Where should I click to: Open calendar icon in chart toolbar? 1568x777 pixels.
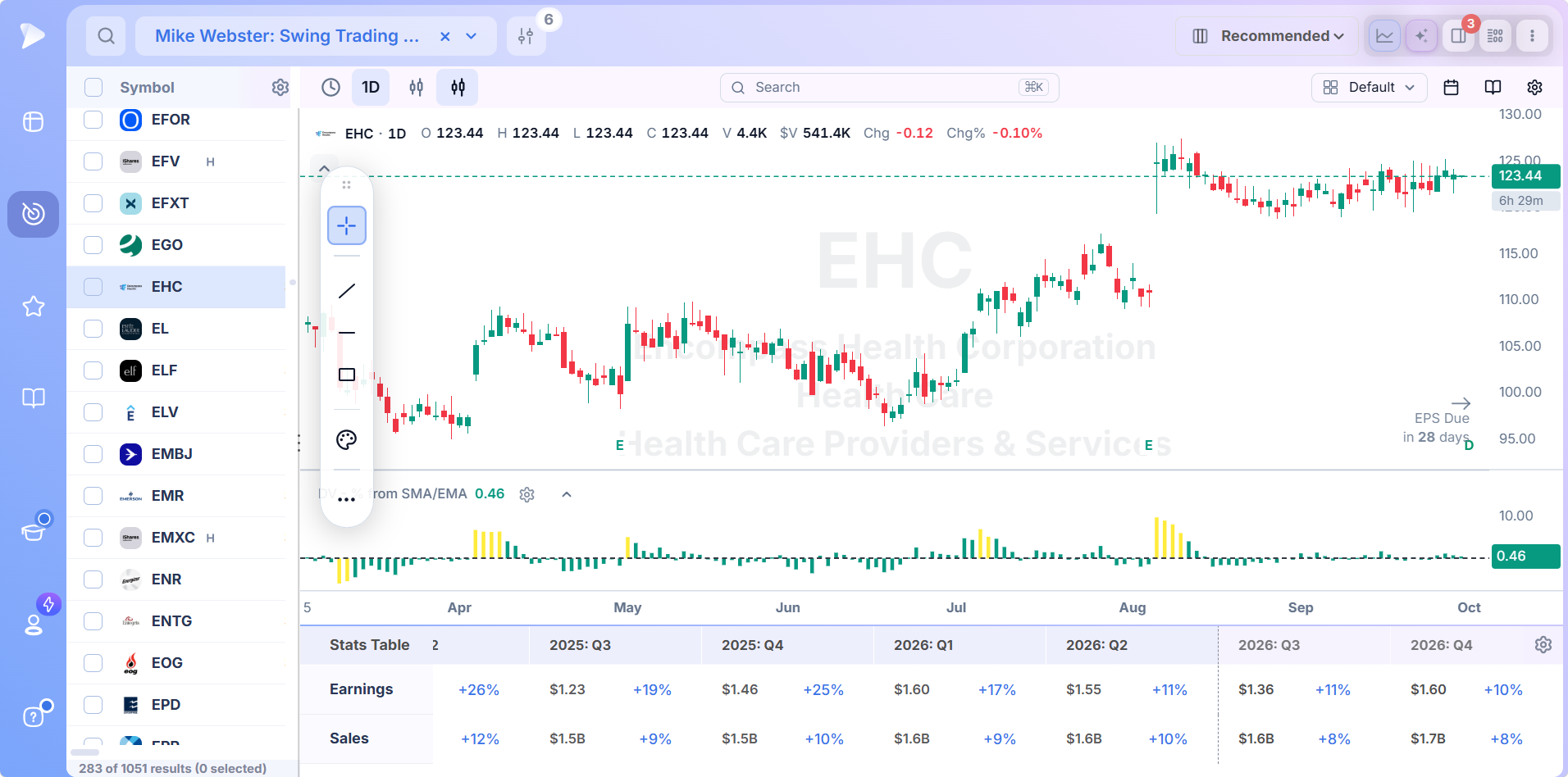1451,88
